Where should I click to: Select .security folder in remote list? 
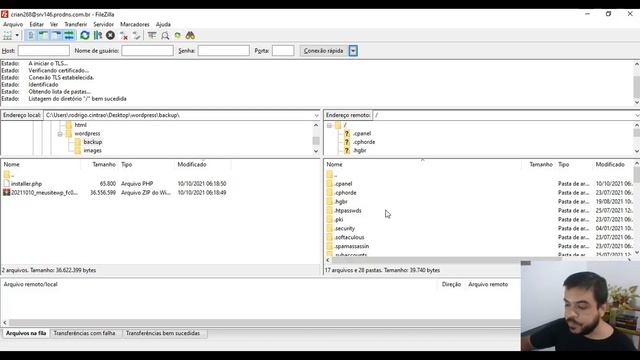[344, 229]
